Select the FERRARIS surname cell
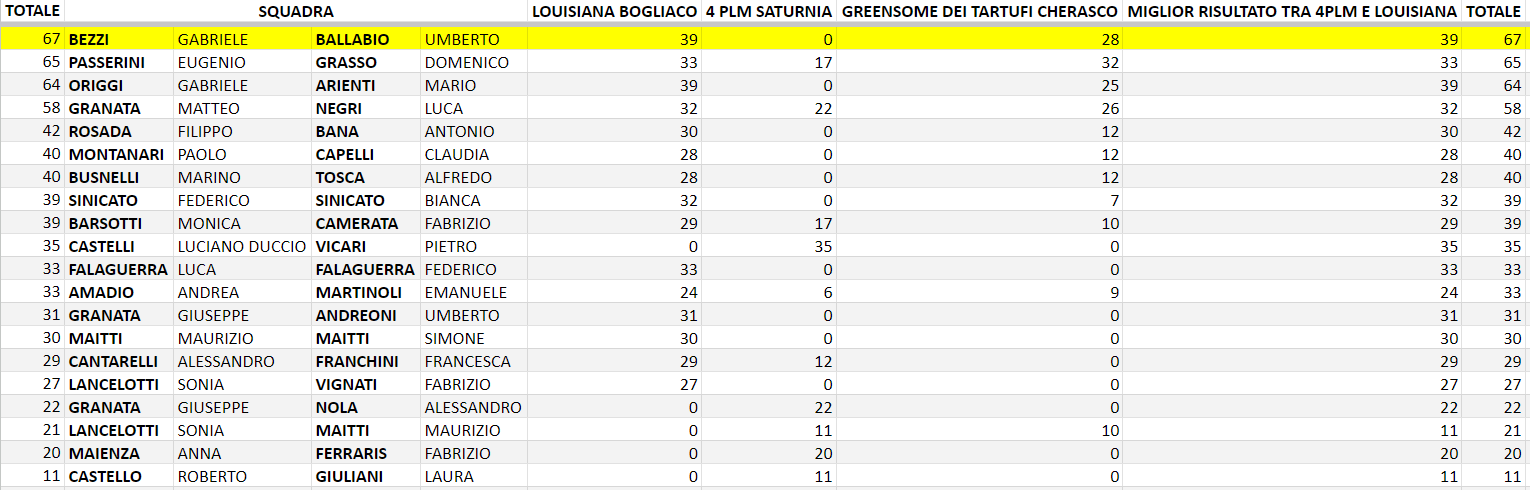 pyautogui.click(x=351, y=453)
